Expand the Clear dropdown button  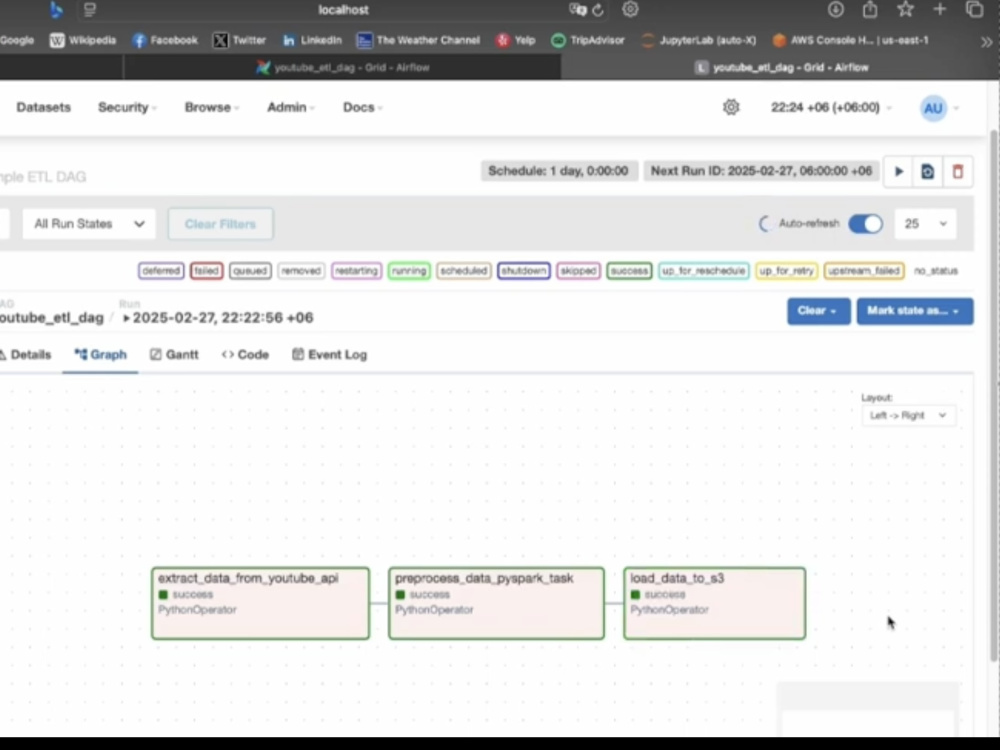point(818,311)
